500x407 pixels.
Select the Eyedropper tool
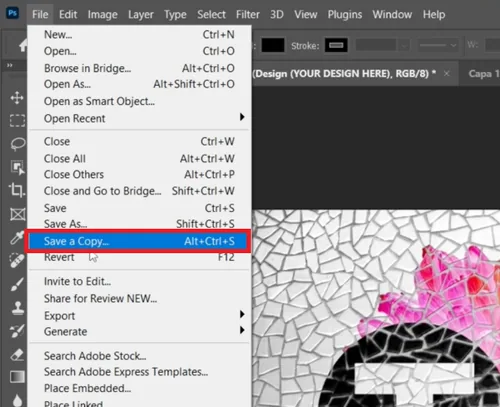[x=17, y=237]
